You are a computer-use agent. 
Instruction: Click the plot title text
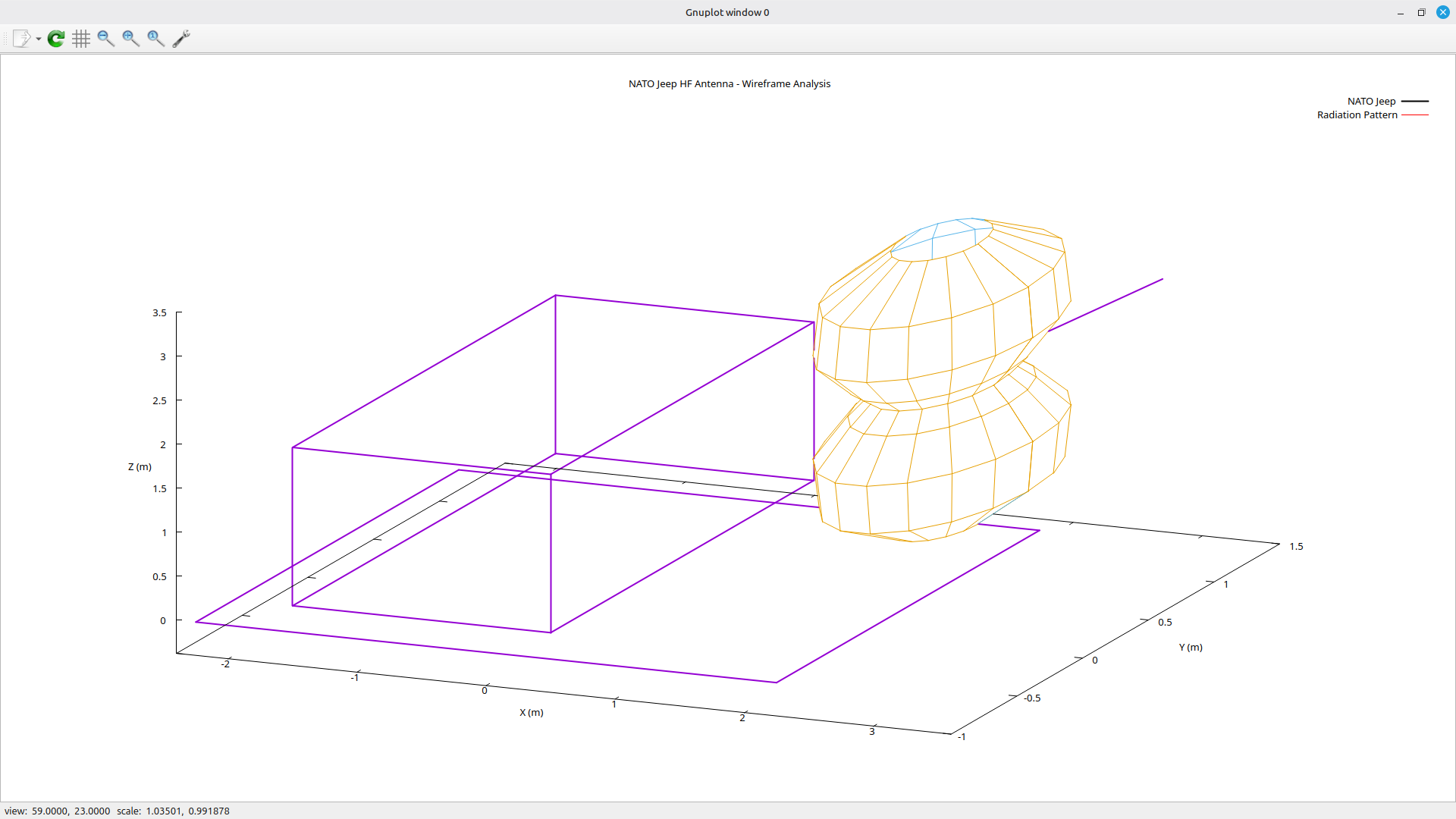pos(729,84)
